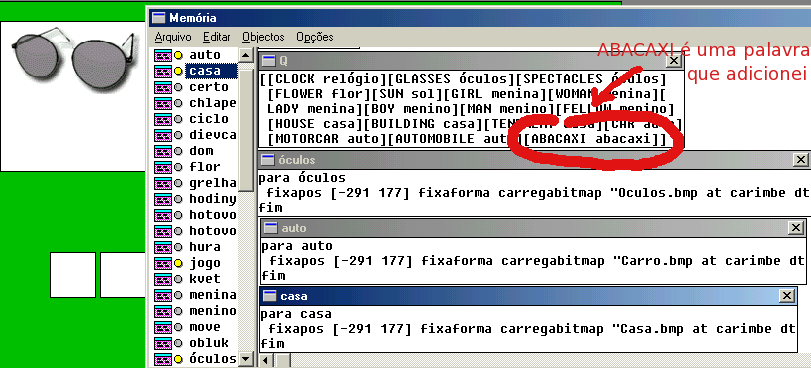
Task: Click the procedure icon beside menina
Action: pos(162,295)
